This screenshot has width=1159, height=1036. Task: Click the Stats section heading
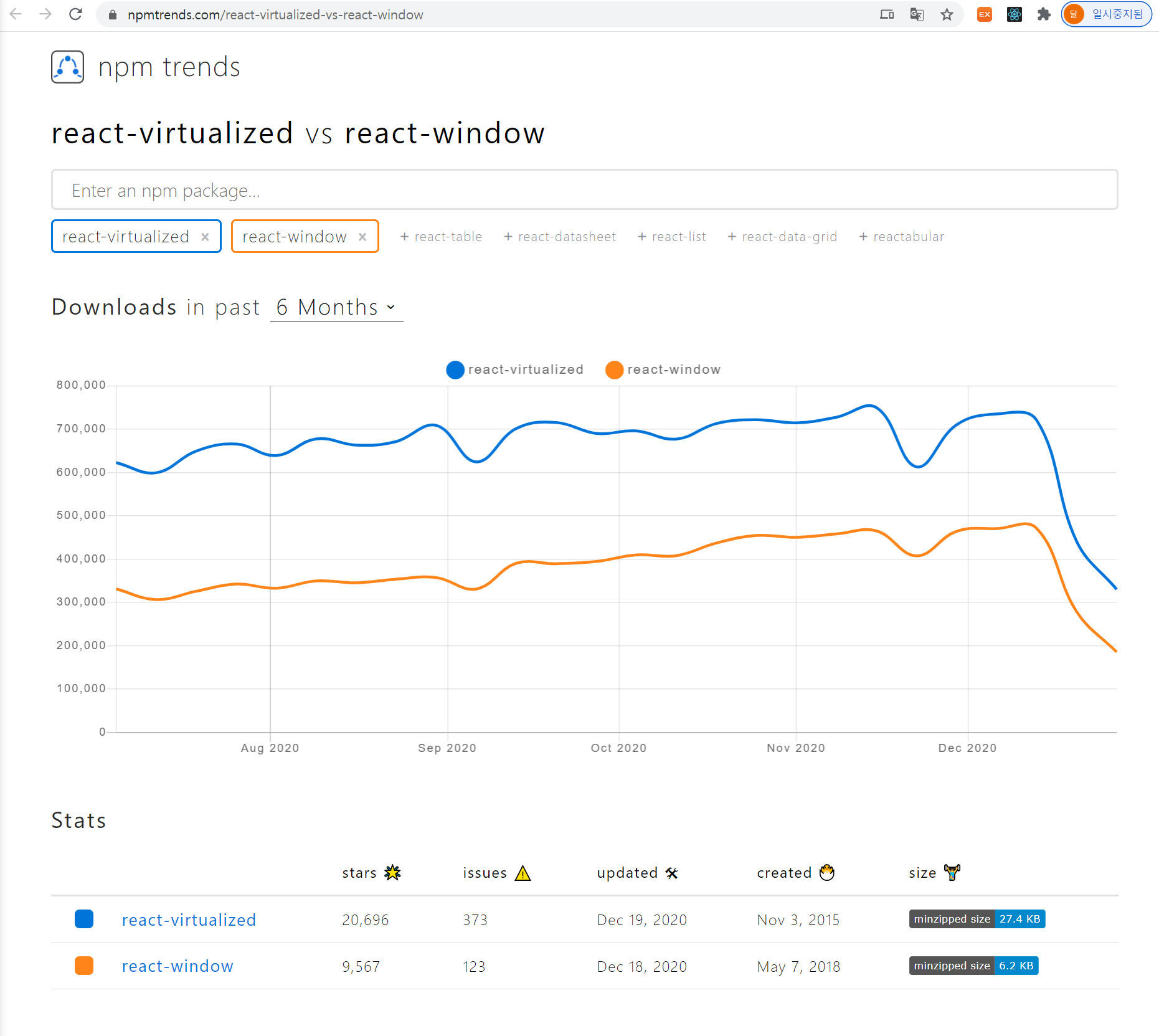(79, 820)
